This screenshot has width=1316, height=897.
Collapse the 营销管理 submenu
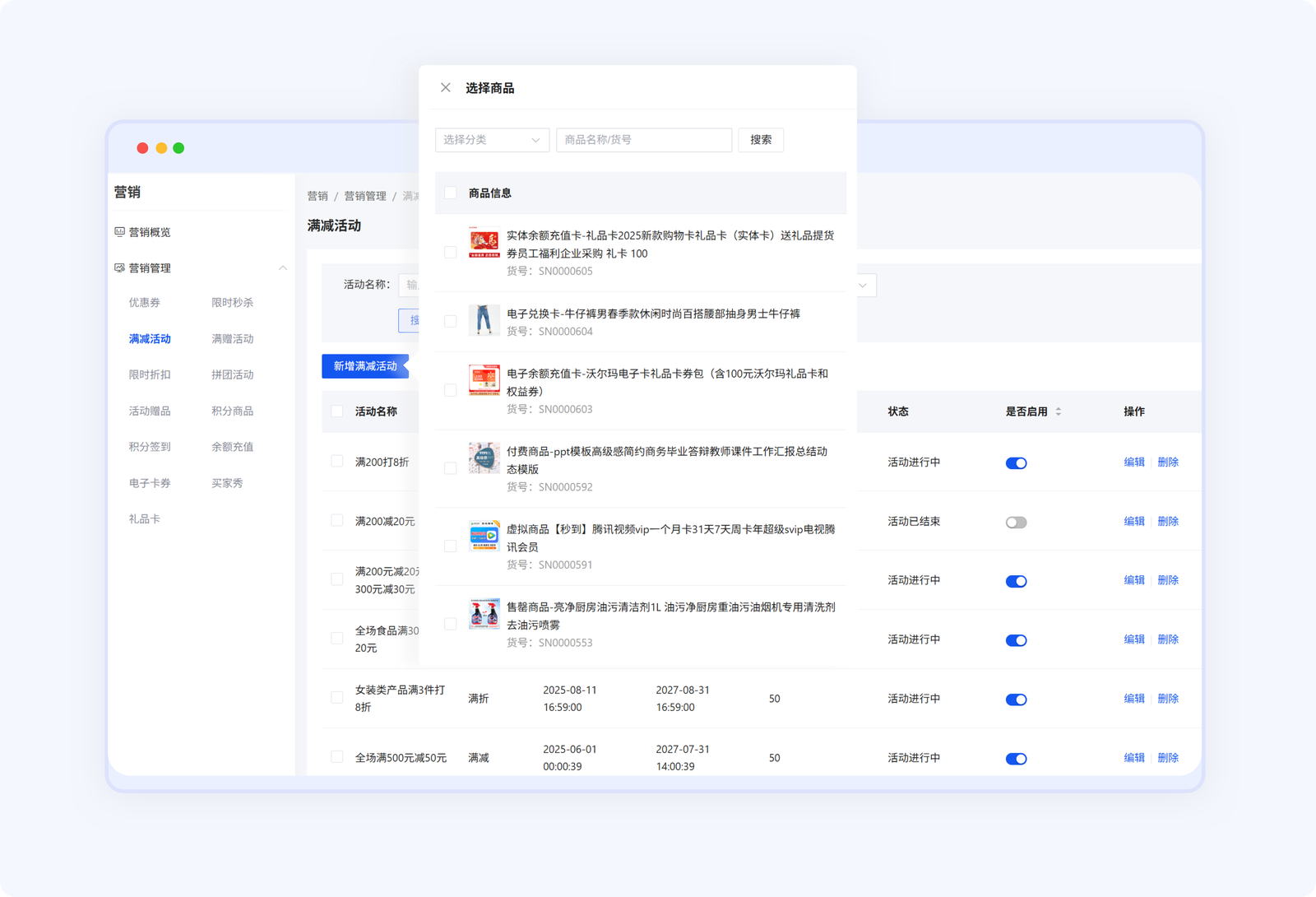282,267
